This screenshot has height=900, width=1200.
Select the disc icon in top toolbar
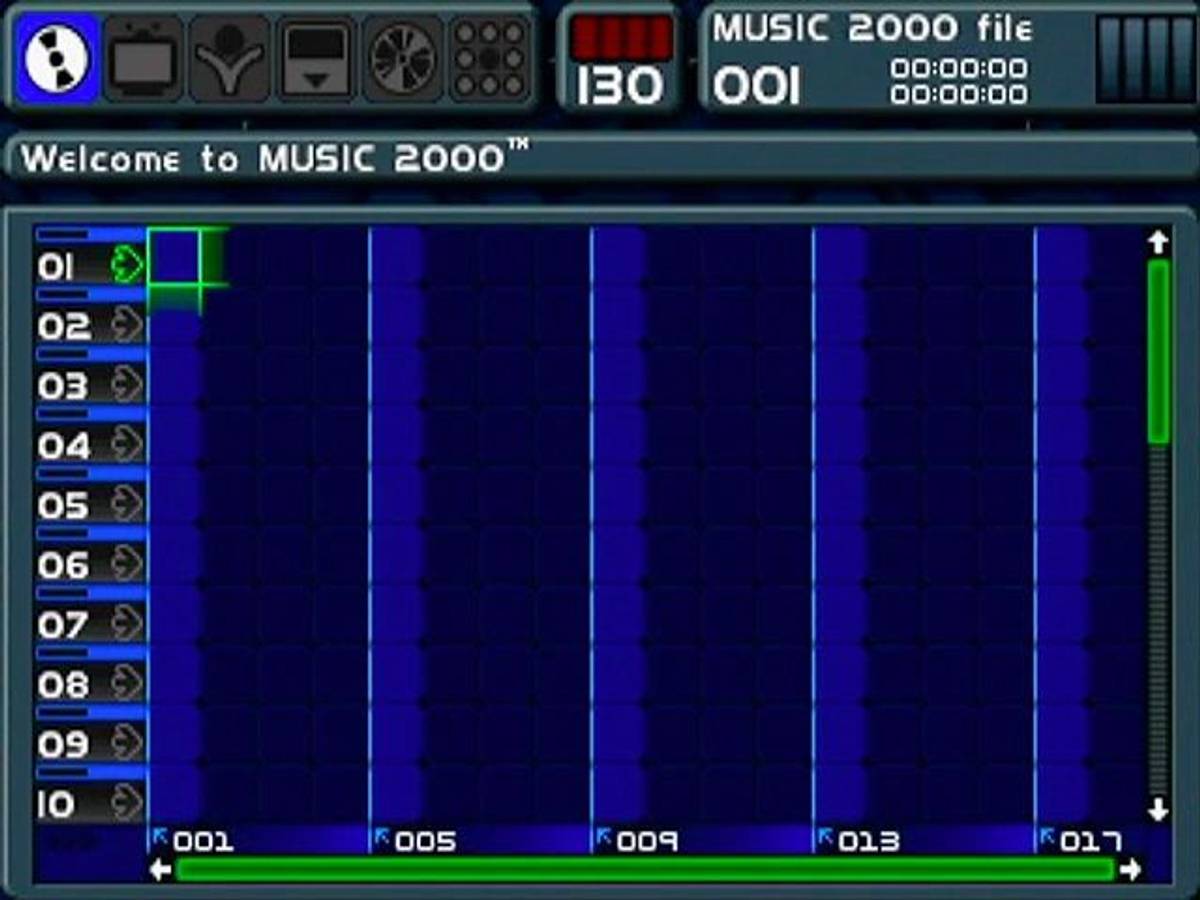tap(58, 58)
